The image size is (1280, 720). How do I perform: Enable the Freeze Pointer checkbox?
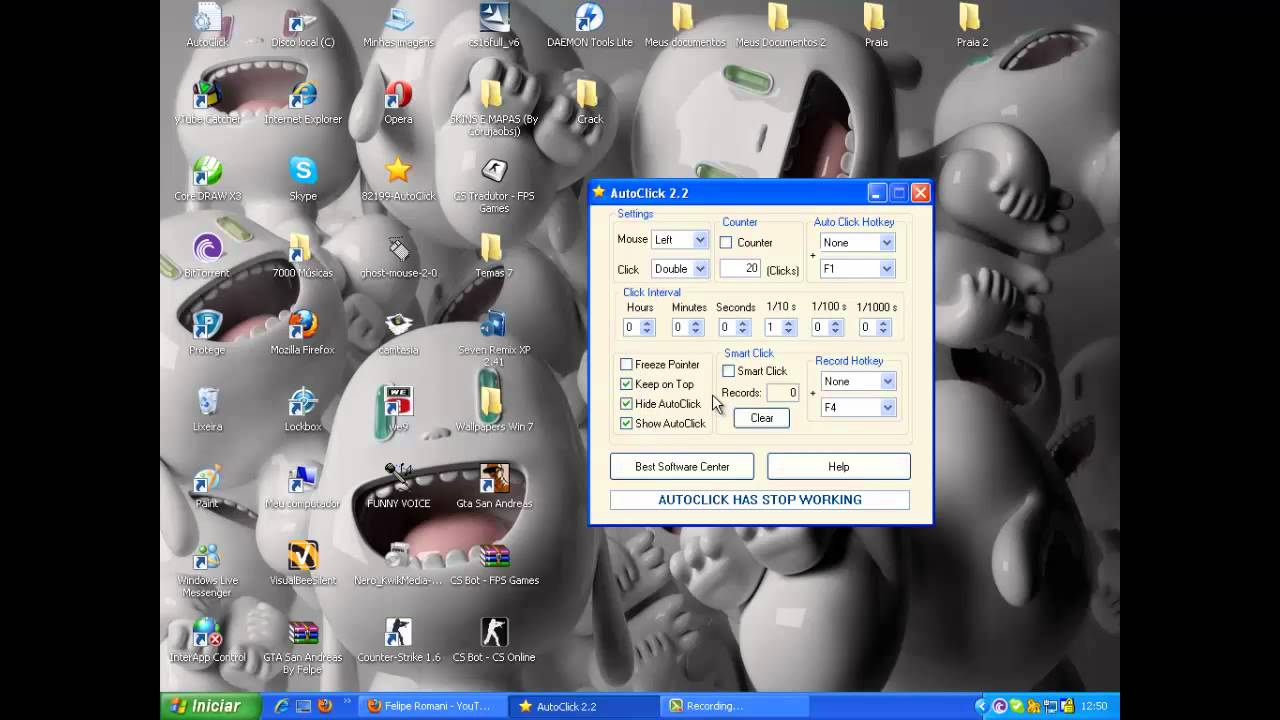[626, 365]
